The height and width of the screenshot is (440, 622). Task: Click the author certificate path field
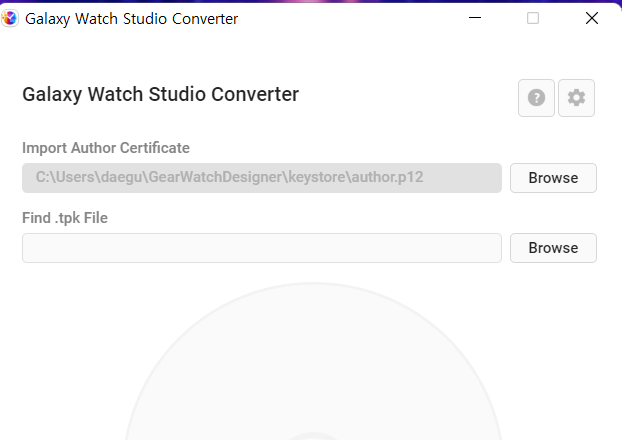click(262, 178)
